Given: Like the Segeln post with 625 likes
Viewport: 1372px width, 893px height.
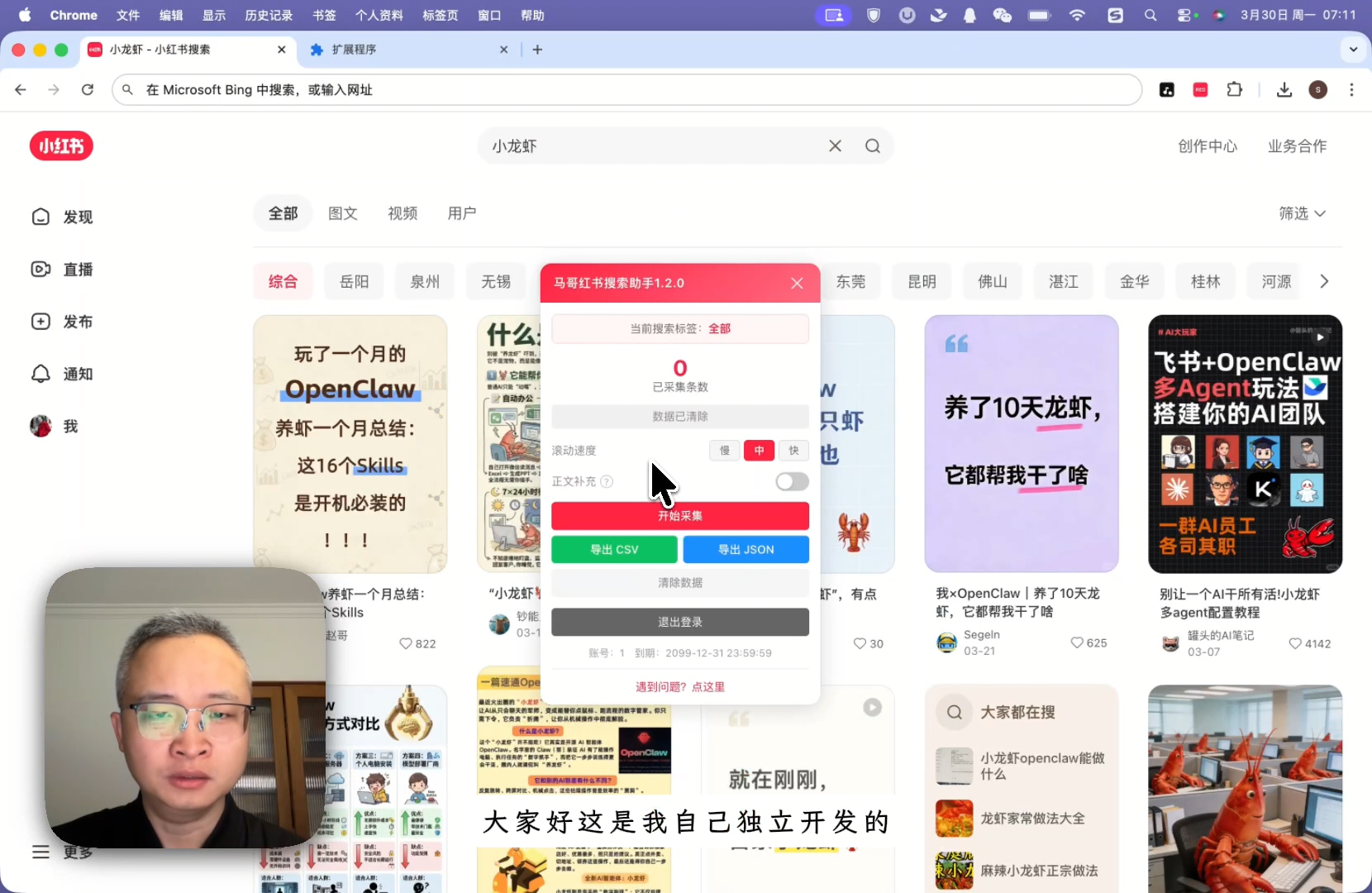Looking at the screenshot, I should (x=1077, y=642).
